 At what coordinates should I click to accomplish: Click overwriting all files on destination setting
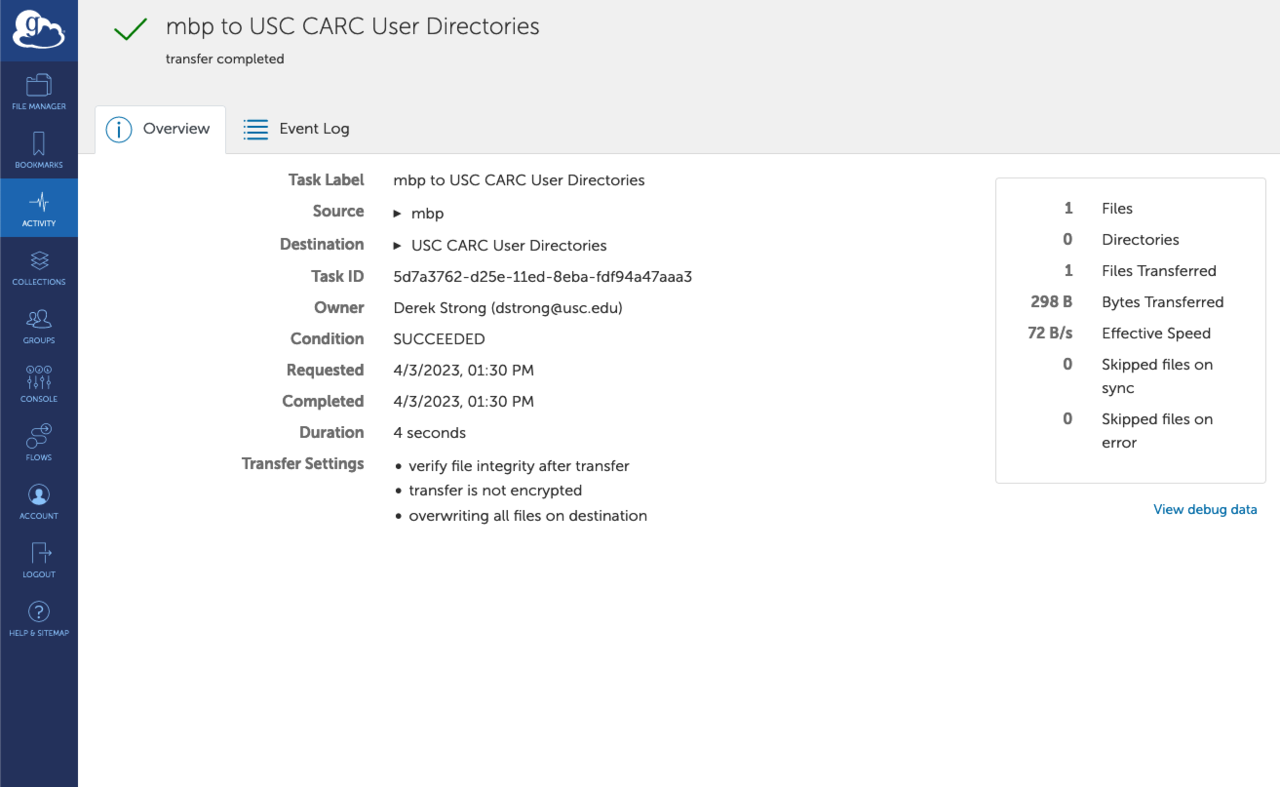528,516
